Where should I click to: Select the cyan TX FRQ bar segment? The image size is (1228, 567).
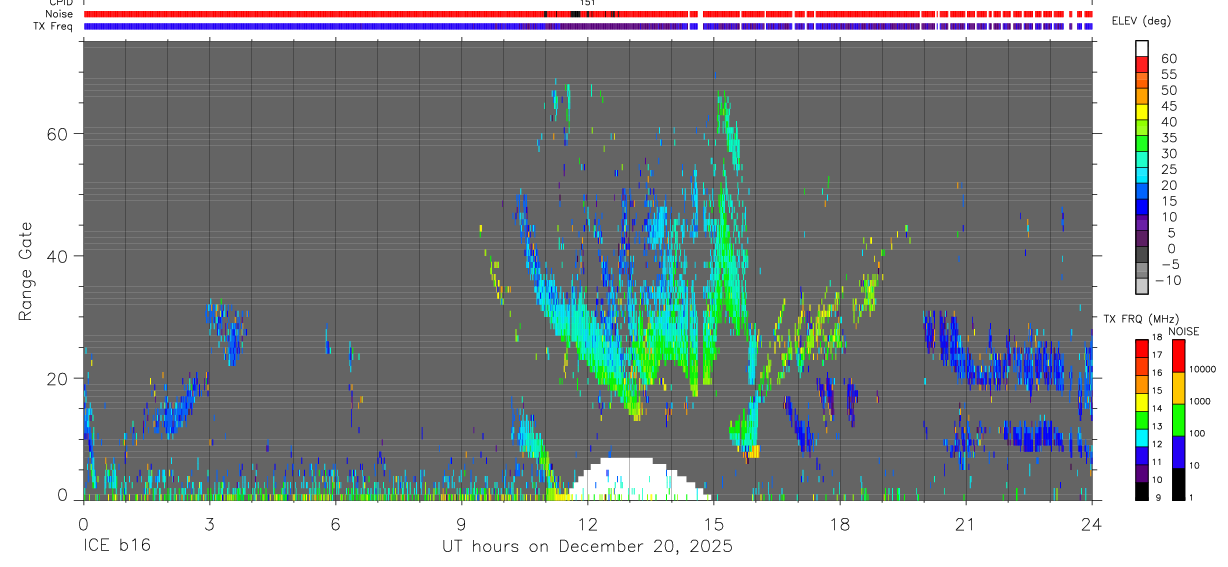1142,437
